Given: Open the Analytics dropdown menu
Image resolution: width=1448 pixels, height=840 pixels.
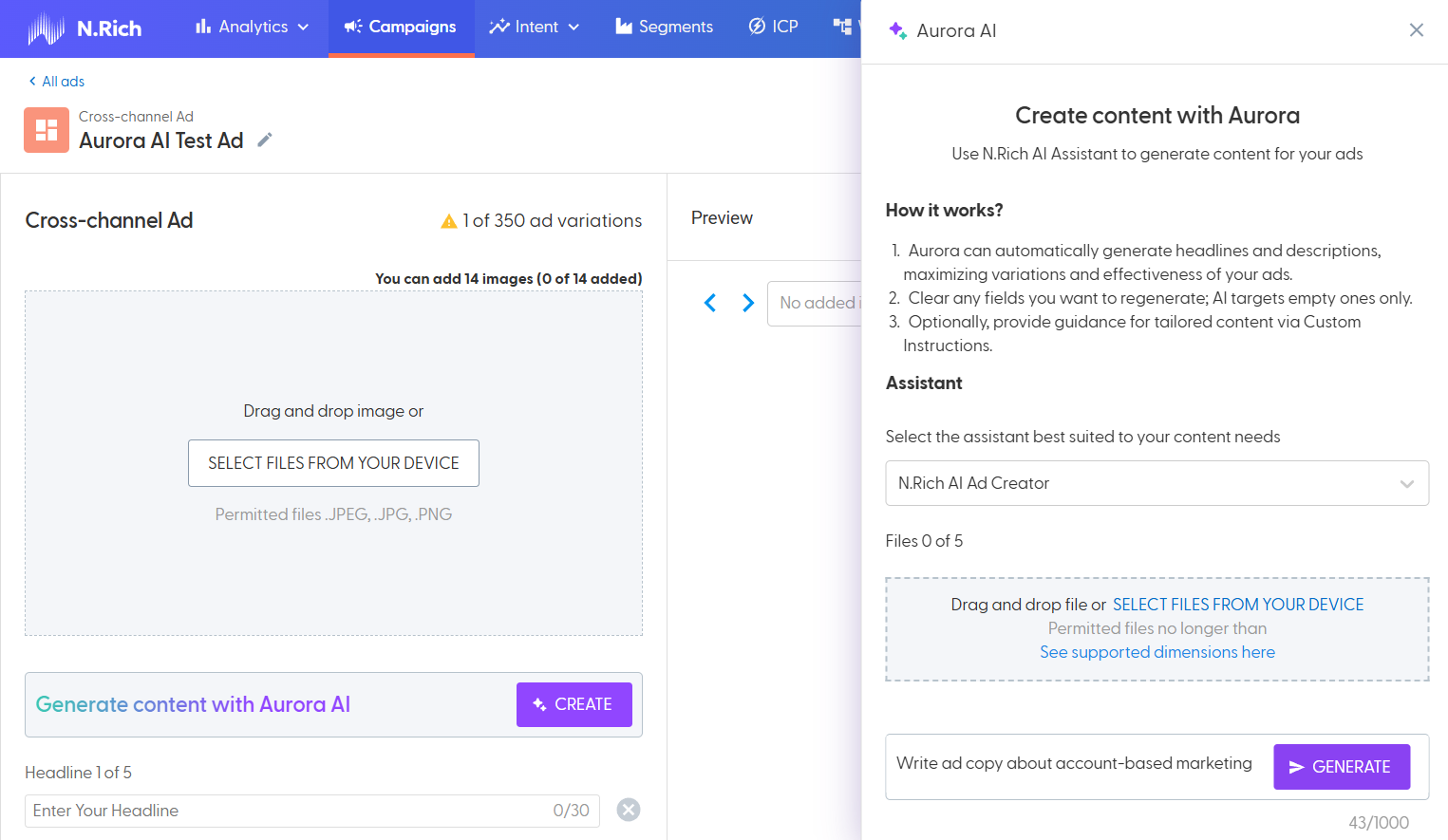Looking at the screenshot, I should coord(250,27).
